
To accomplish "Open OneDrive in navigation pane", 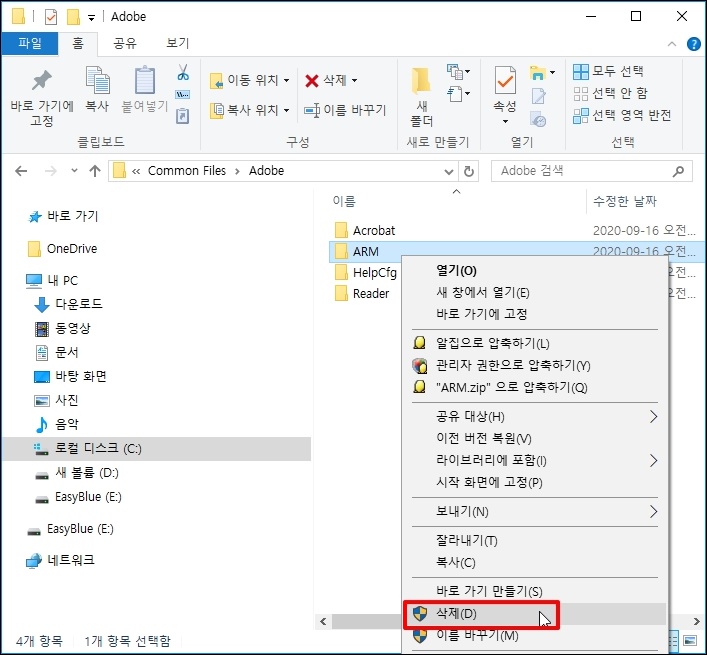I will click(63, 249).
